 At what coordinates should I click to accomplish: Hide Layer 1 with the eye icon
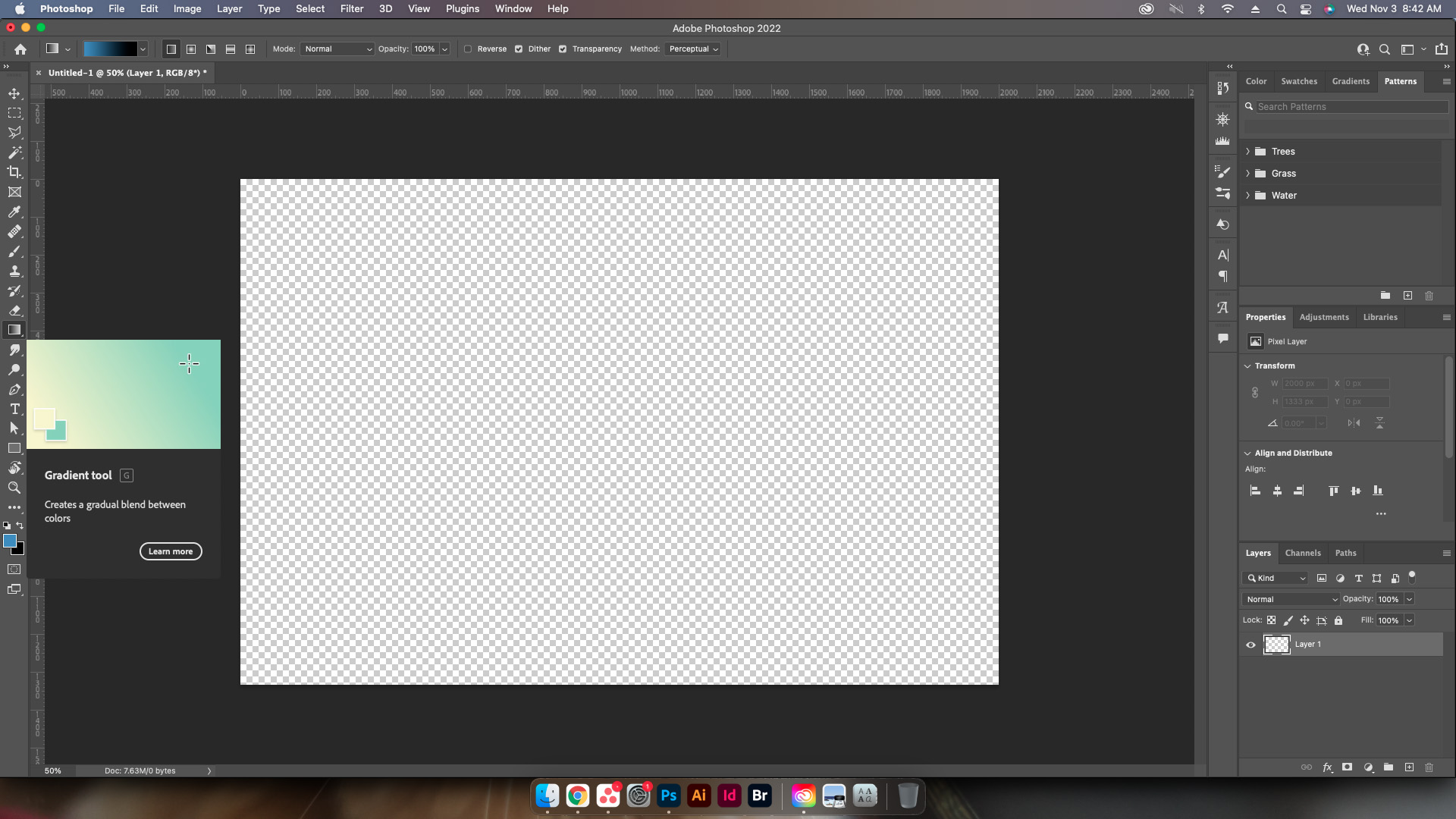click(x=1251, y=645)
